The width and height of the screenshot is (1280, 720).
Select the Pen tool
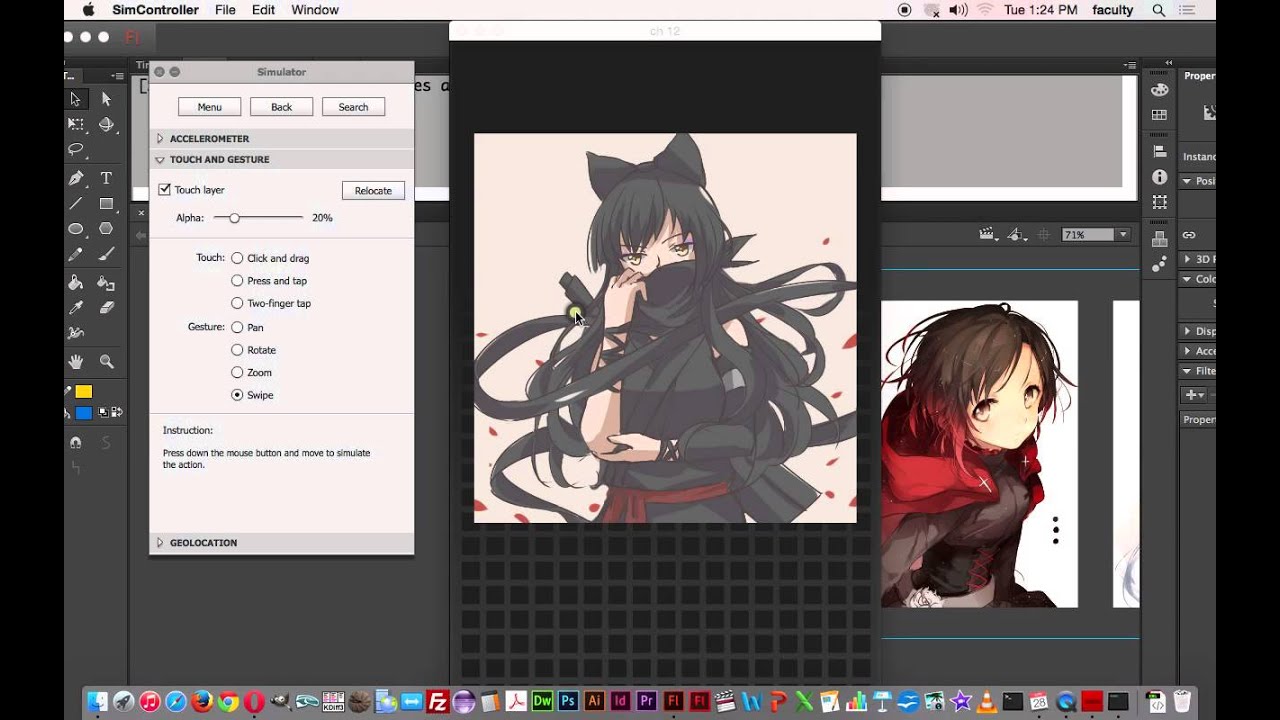click(x=75, y=178)
